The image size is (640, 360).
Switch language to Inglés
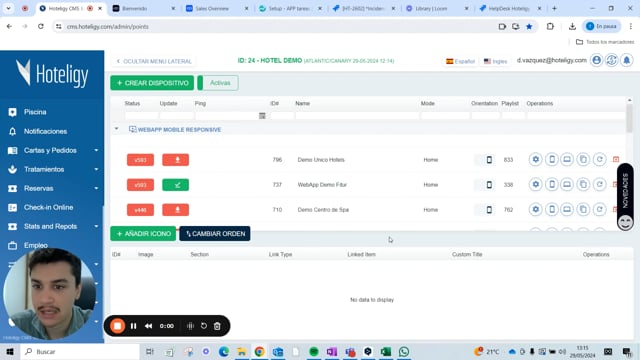click(495, 61)
